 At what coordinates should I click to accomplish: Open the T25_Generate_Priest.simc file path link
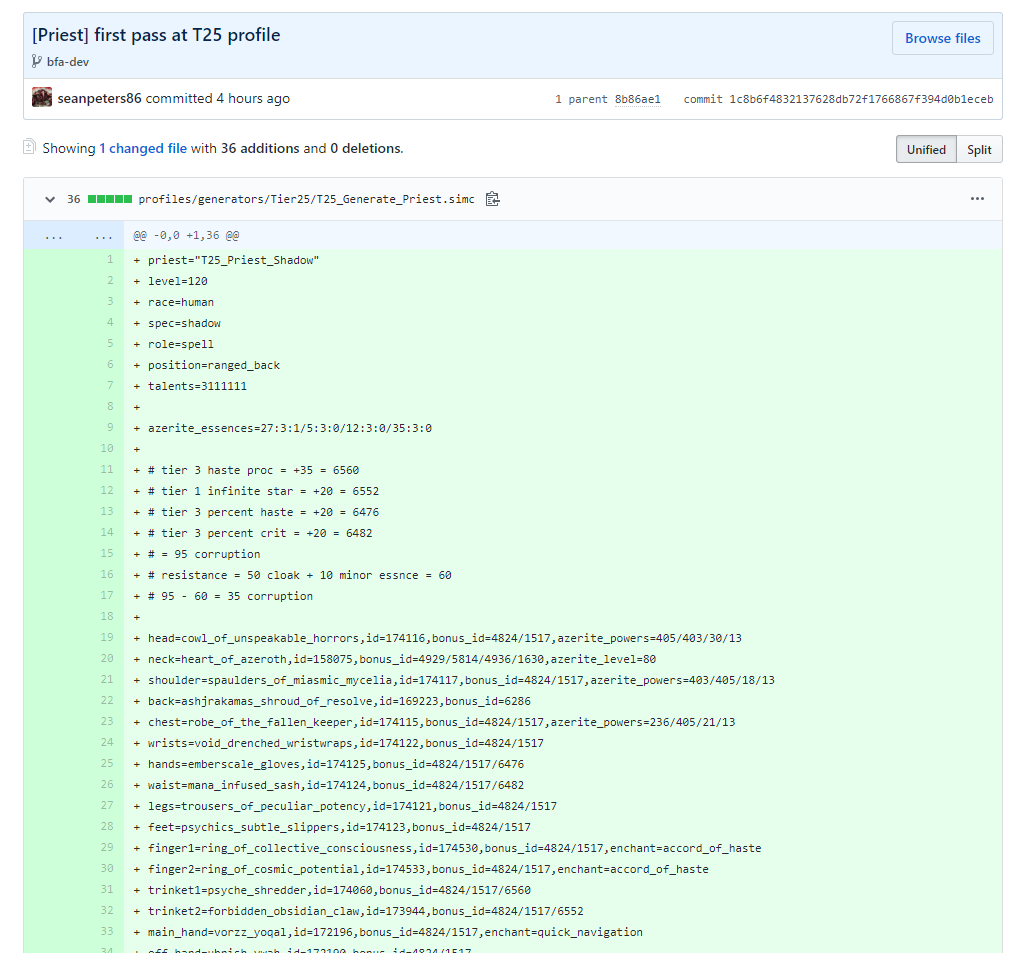pos(309,199)
